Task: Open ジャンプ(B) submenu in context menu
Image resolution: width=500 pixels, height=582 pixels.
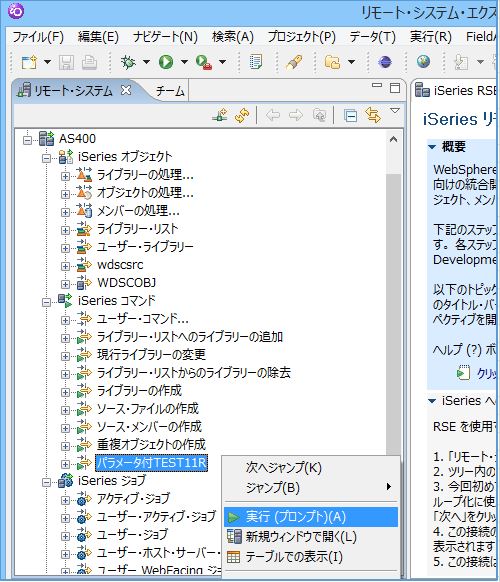Action: click(x=311, y=487)
